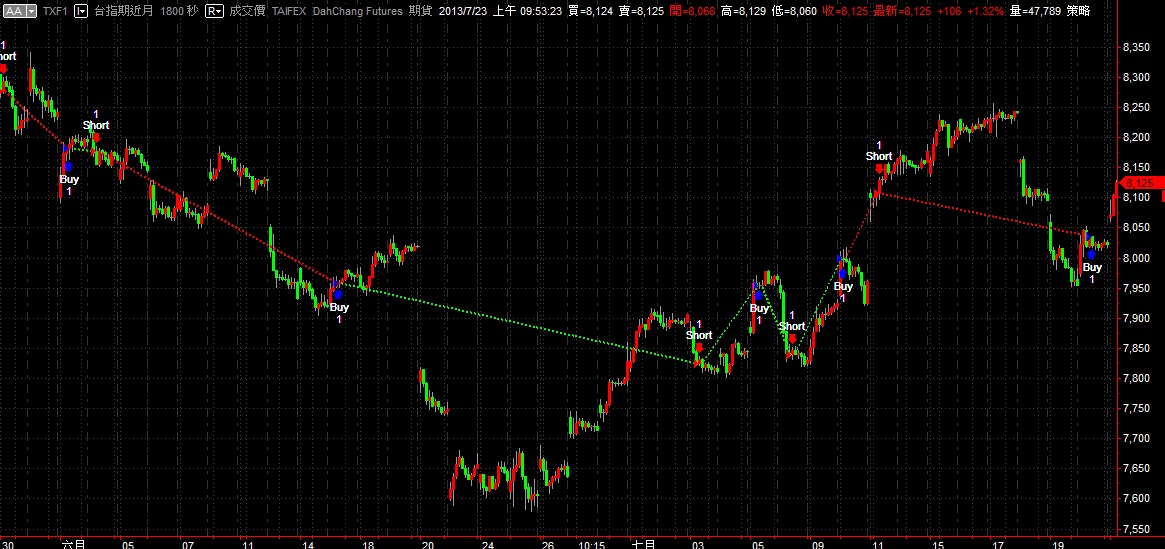Click the Short marker between July 05 and 09

792,338
